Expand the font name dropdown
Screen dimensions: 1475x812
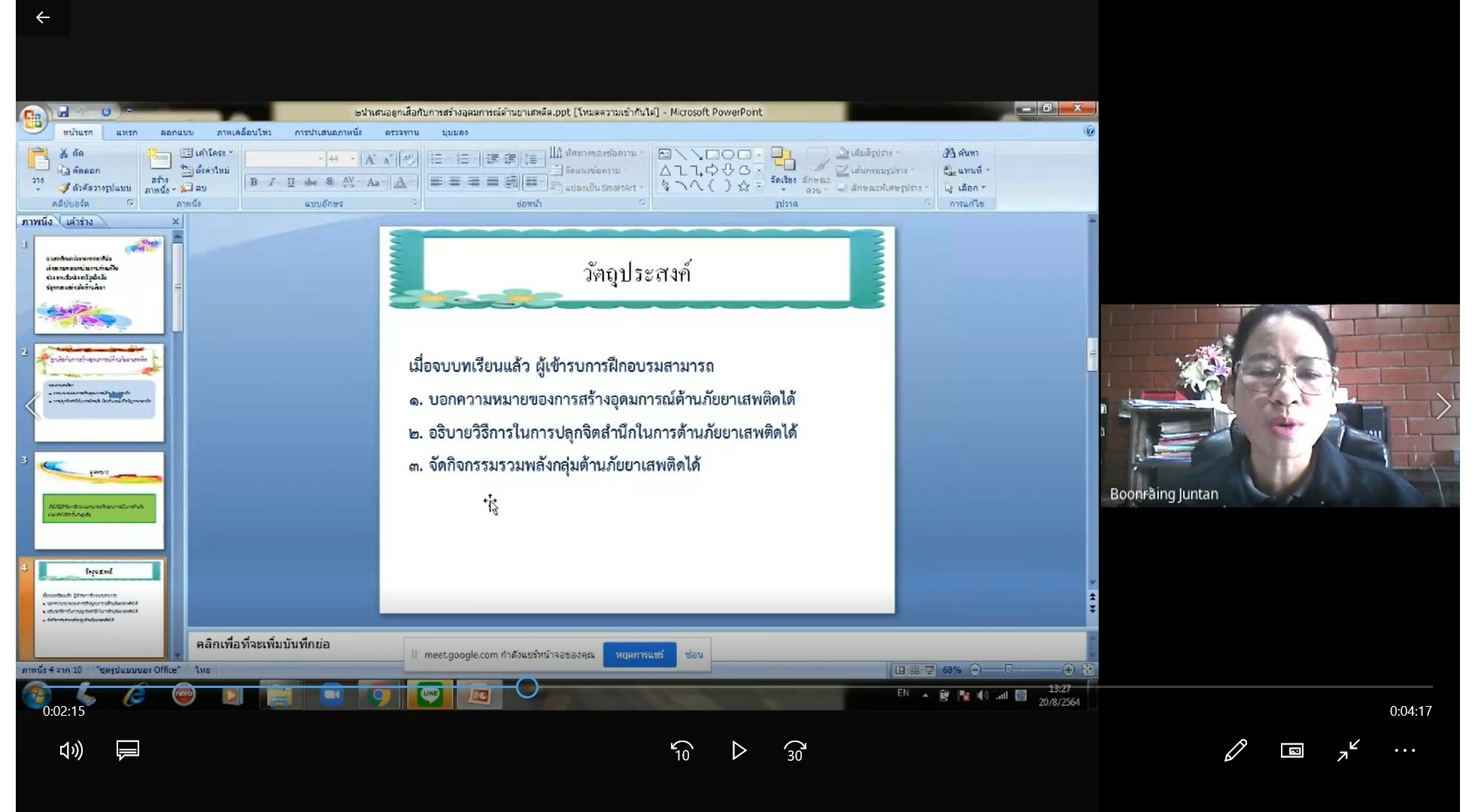pyautogui.click(x=320, y=159)
